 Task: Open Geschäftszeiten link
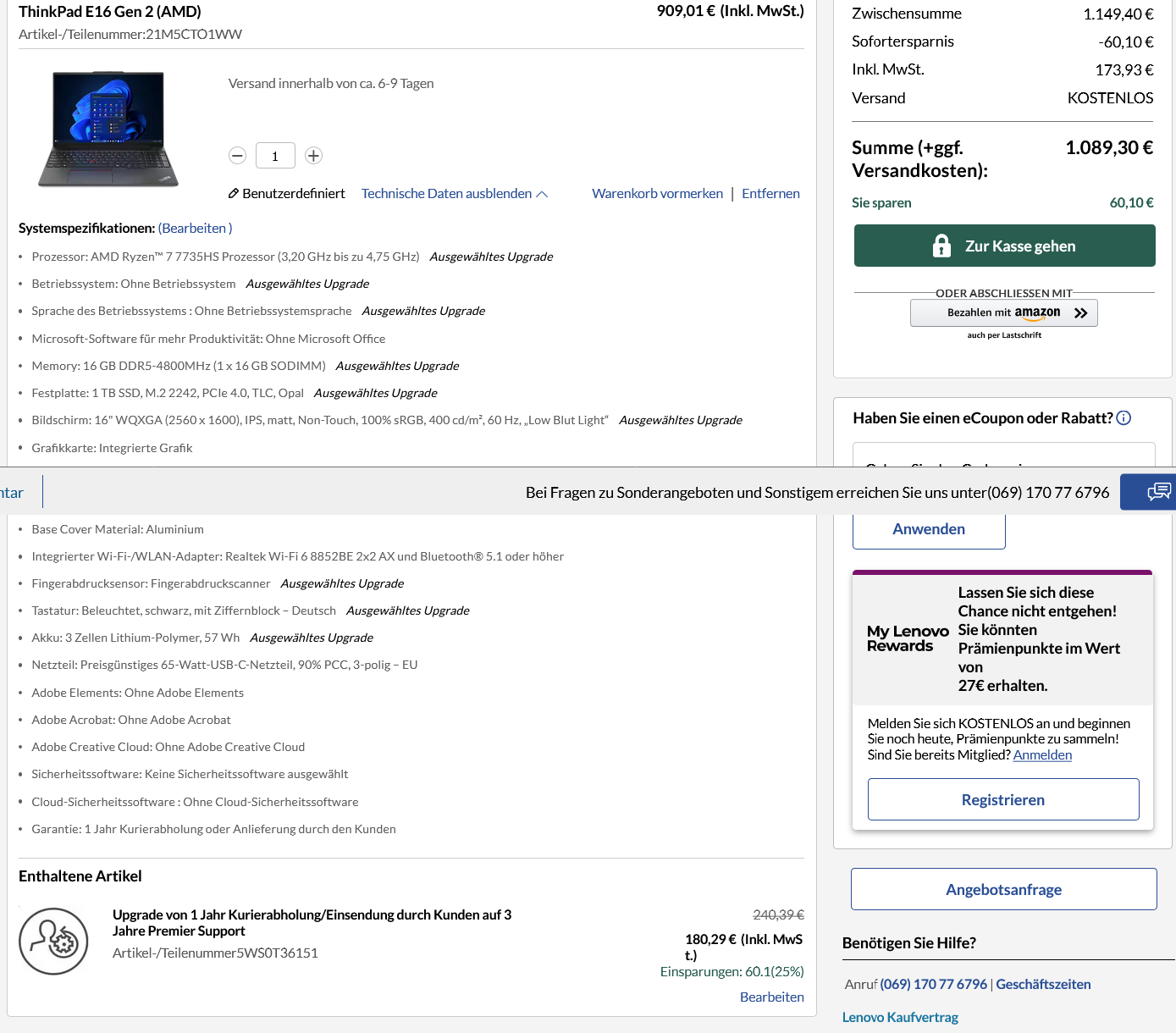point(1043,985)
